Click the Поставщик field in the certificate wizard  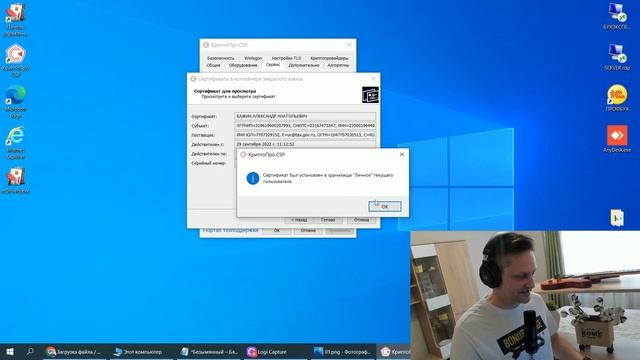(305, 135)
